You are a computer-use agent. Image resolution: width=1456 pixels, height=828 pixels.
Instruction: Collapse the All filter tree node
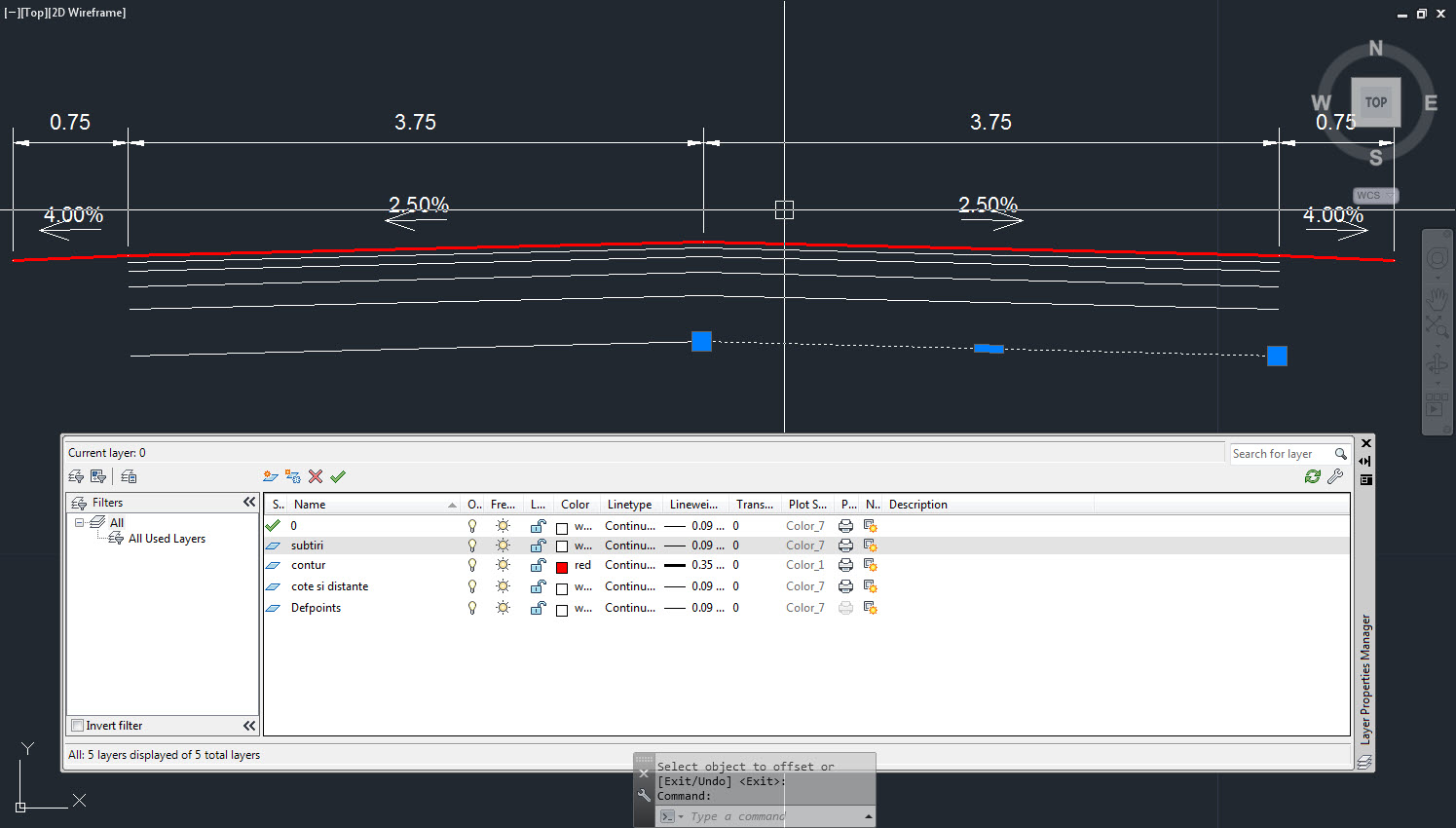click(79, 522)
